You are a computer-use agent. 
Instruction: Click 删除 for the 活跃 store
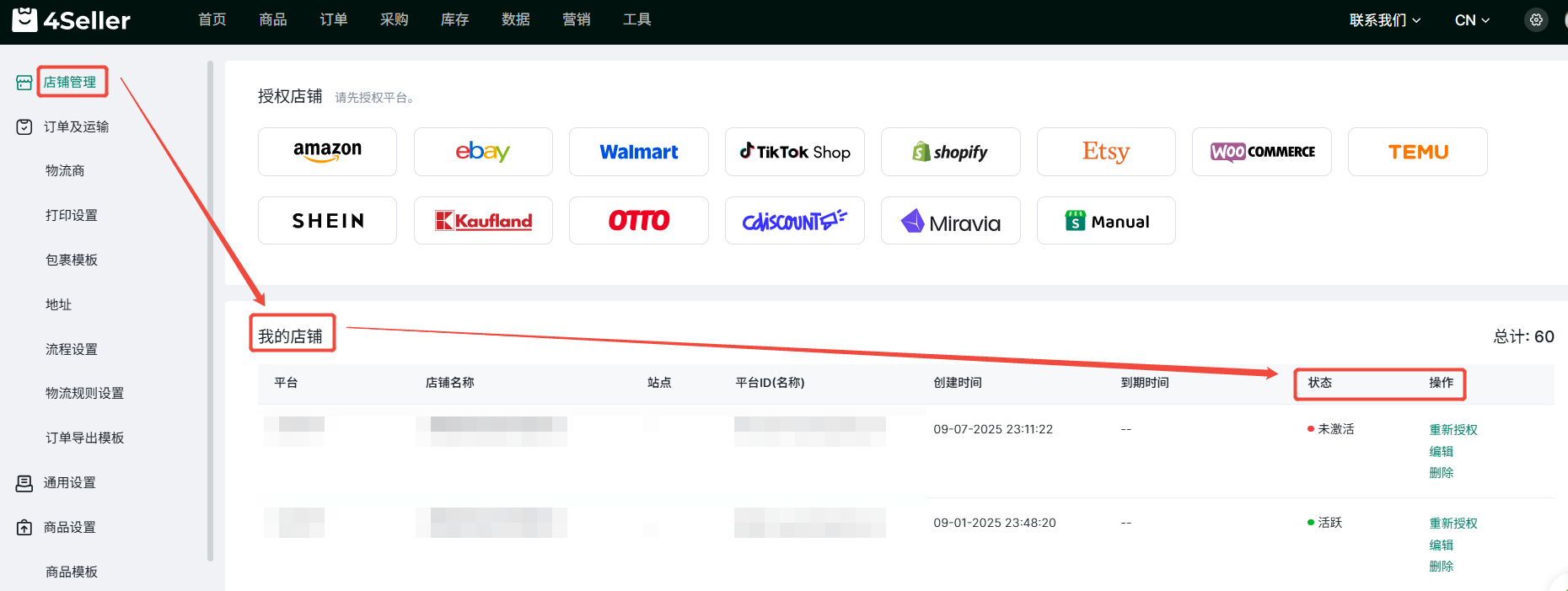[x=1442, y=567]
